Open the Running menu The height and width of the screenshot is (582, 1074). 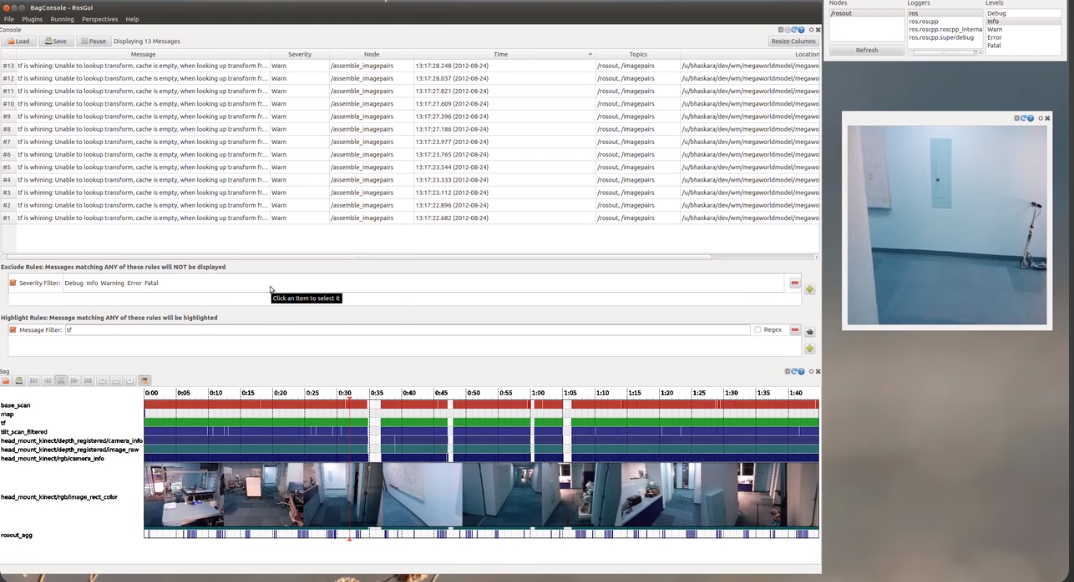tap(62, 19)
